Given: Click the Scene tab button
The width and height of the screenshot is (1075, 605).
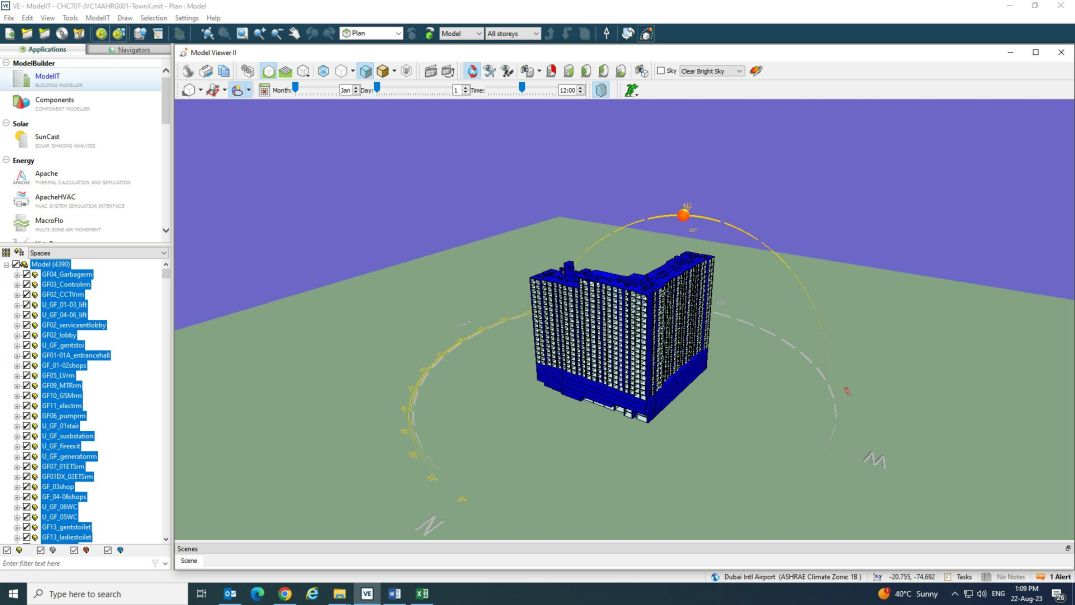Looking at the screenshot, I should (x=189, y=561).
